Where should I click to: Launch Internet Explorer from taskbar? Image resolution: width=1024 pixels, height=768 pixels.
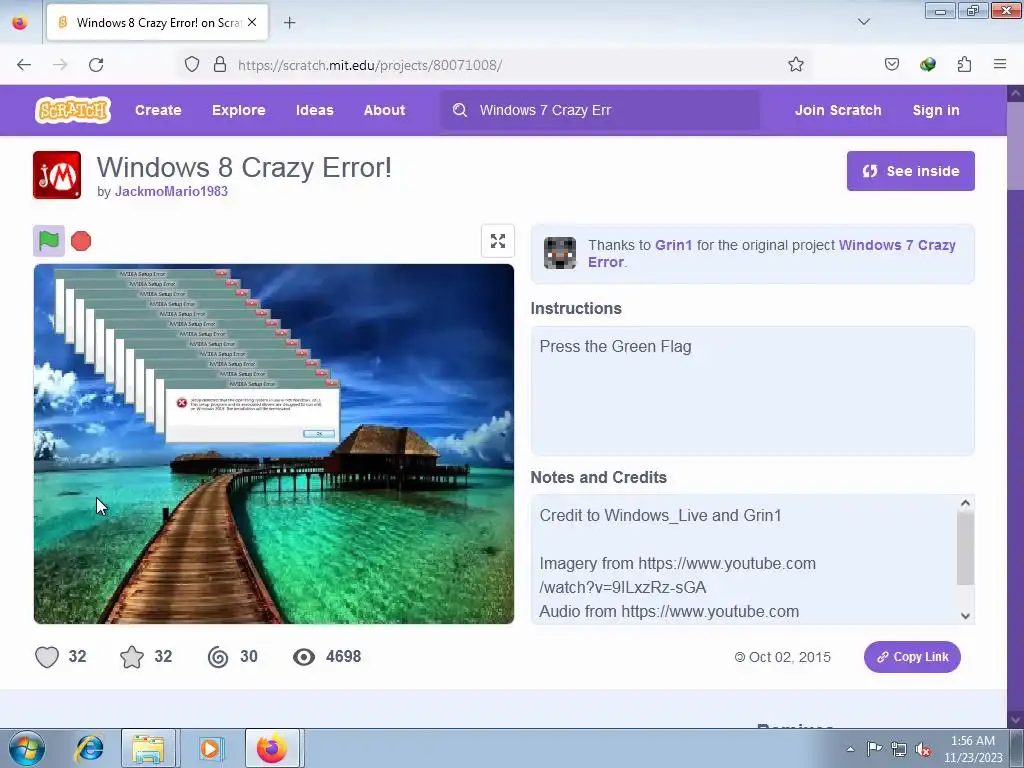(x=89, y=748)
